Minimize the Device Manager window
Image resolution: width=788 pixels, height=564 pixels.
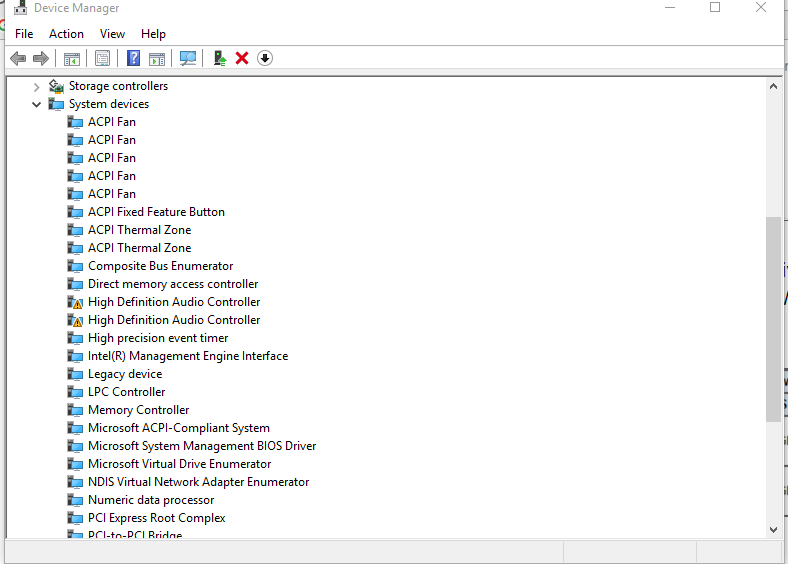[x=670, y=8]
